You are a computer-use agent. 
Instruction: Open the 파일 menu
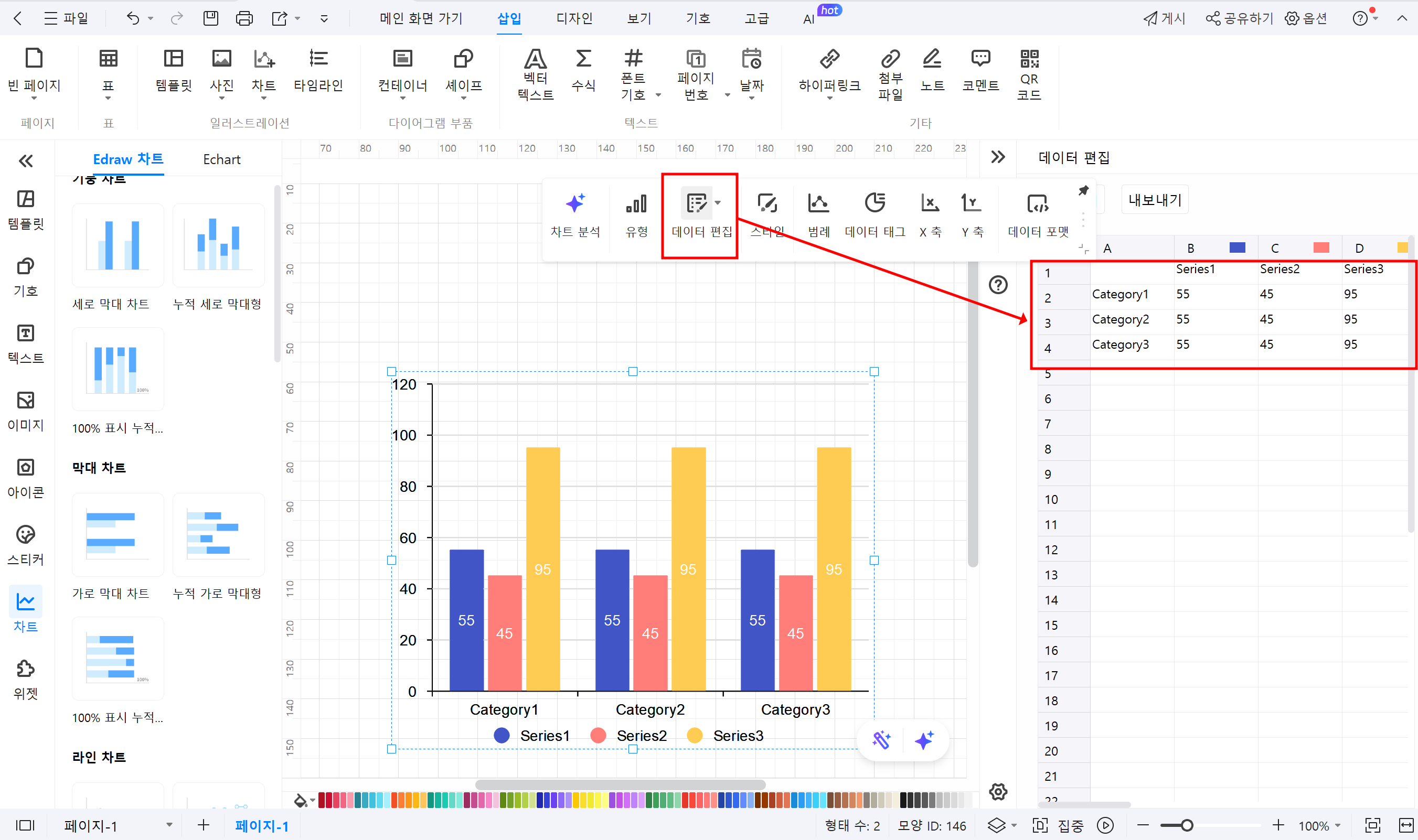(66, 18)
